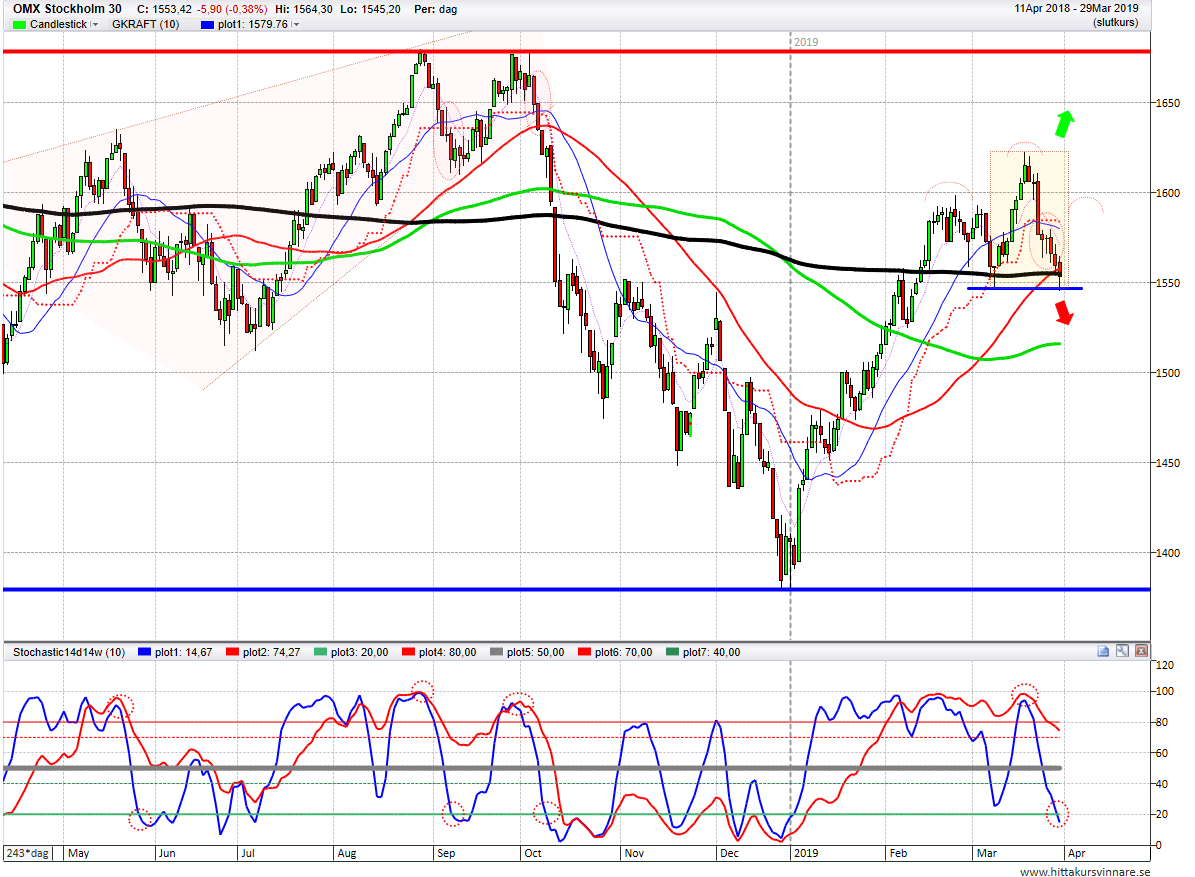Open the plot1 1579.76 dropdown arrow

click(x=296, y=24)
